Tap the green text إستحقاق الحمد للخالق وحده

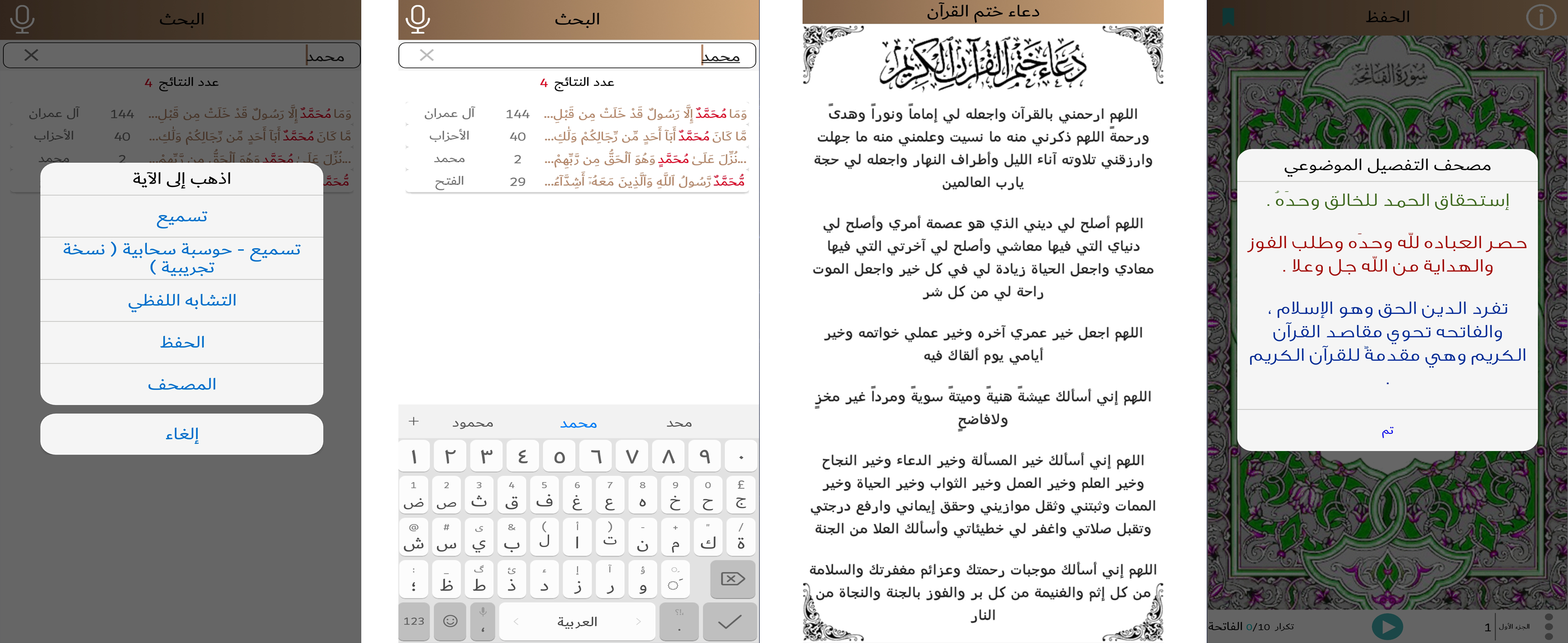(x=1387, y=201)
